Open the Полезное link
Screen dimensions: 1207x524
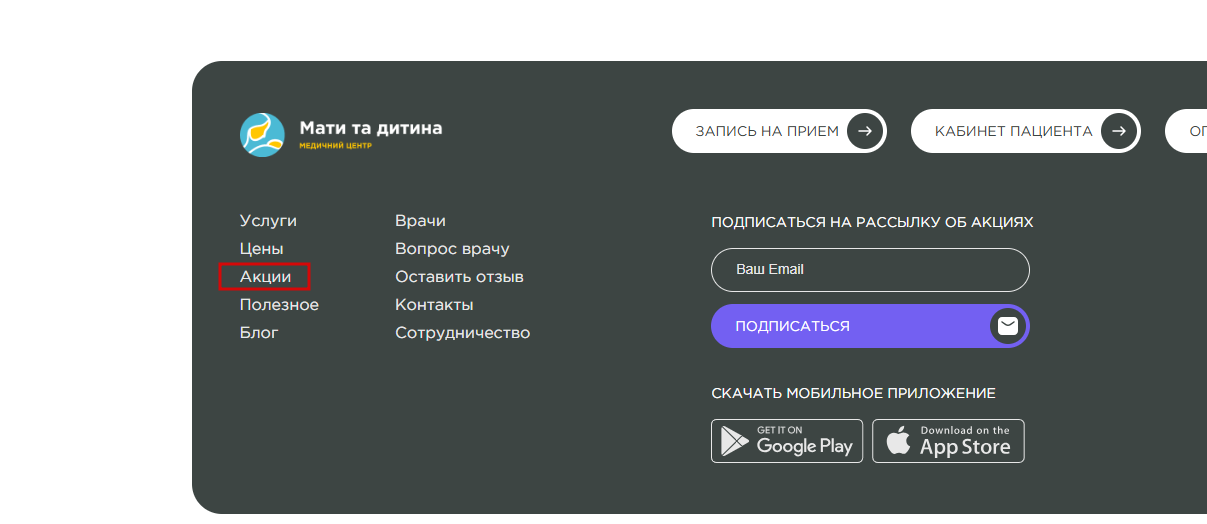click(279, 305)
